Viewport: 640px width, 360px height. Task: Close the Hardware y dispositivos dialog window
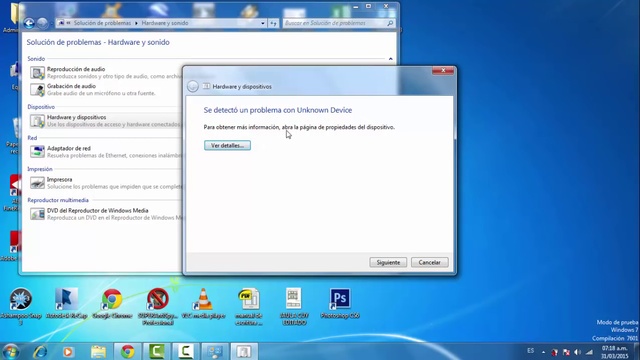443,71
